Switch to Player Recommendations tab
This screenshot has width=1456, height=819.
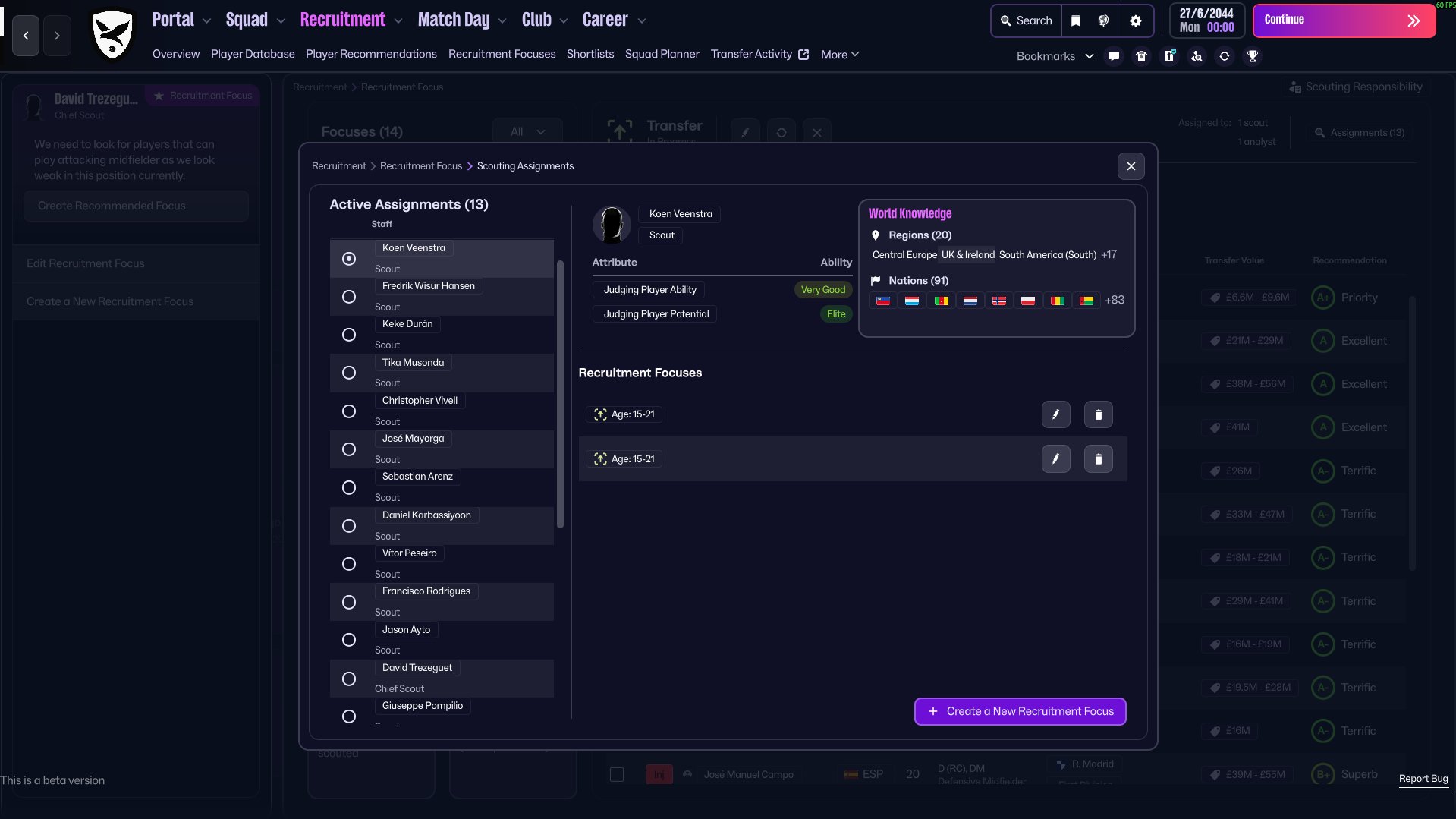pyautogui.click(x=371, y=55)
